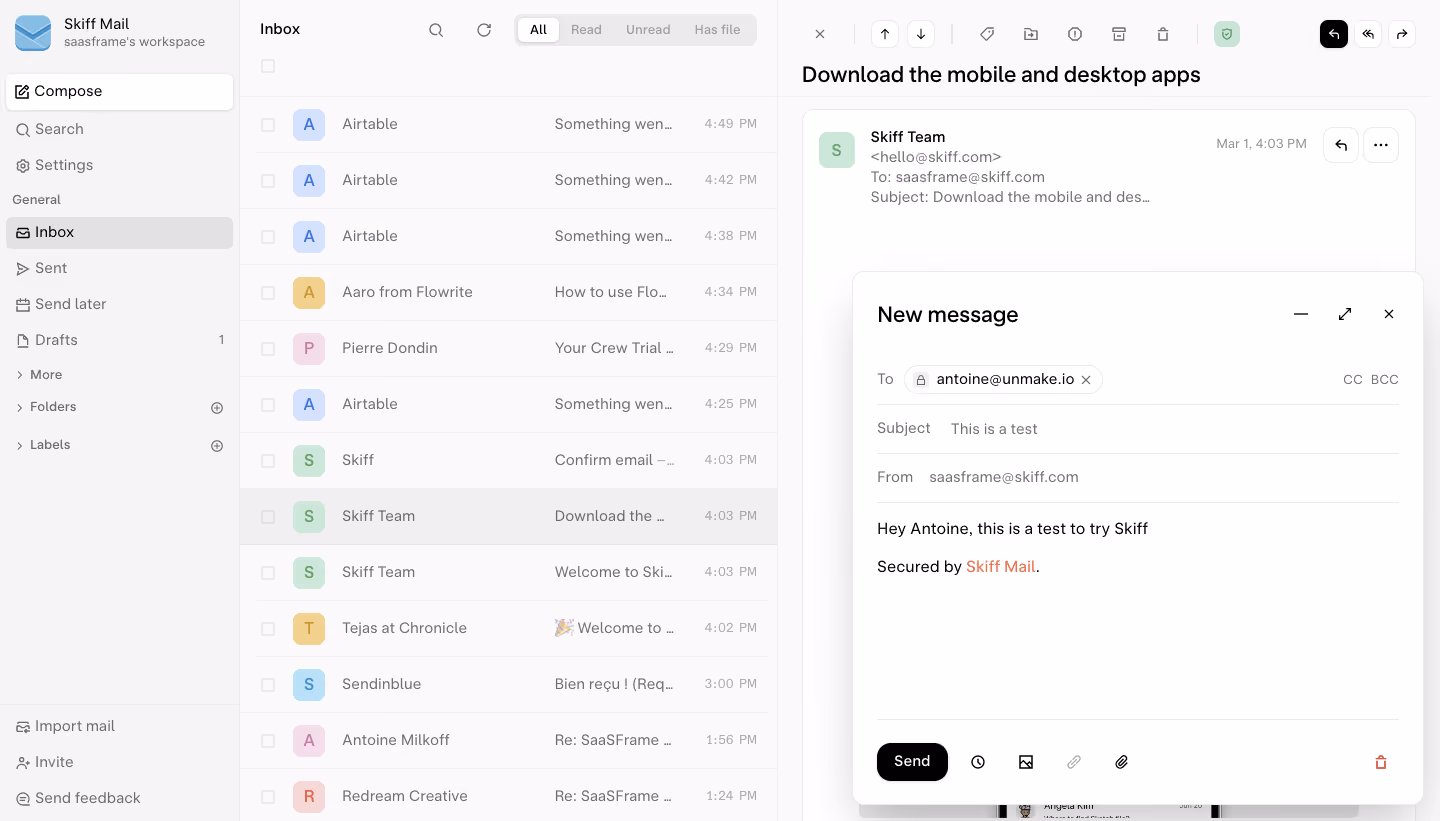Go to previous email with up arrow
Image resolution: width=1440 pixels, height=821 pixels.
[885, 34]
